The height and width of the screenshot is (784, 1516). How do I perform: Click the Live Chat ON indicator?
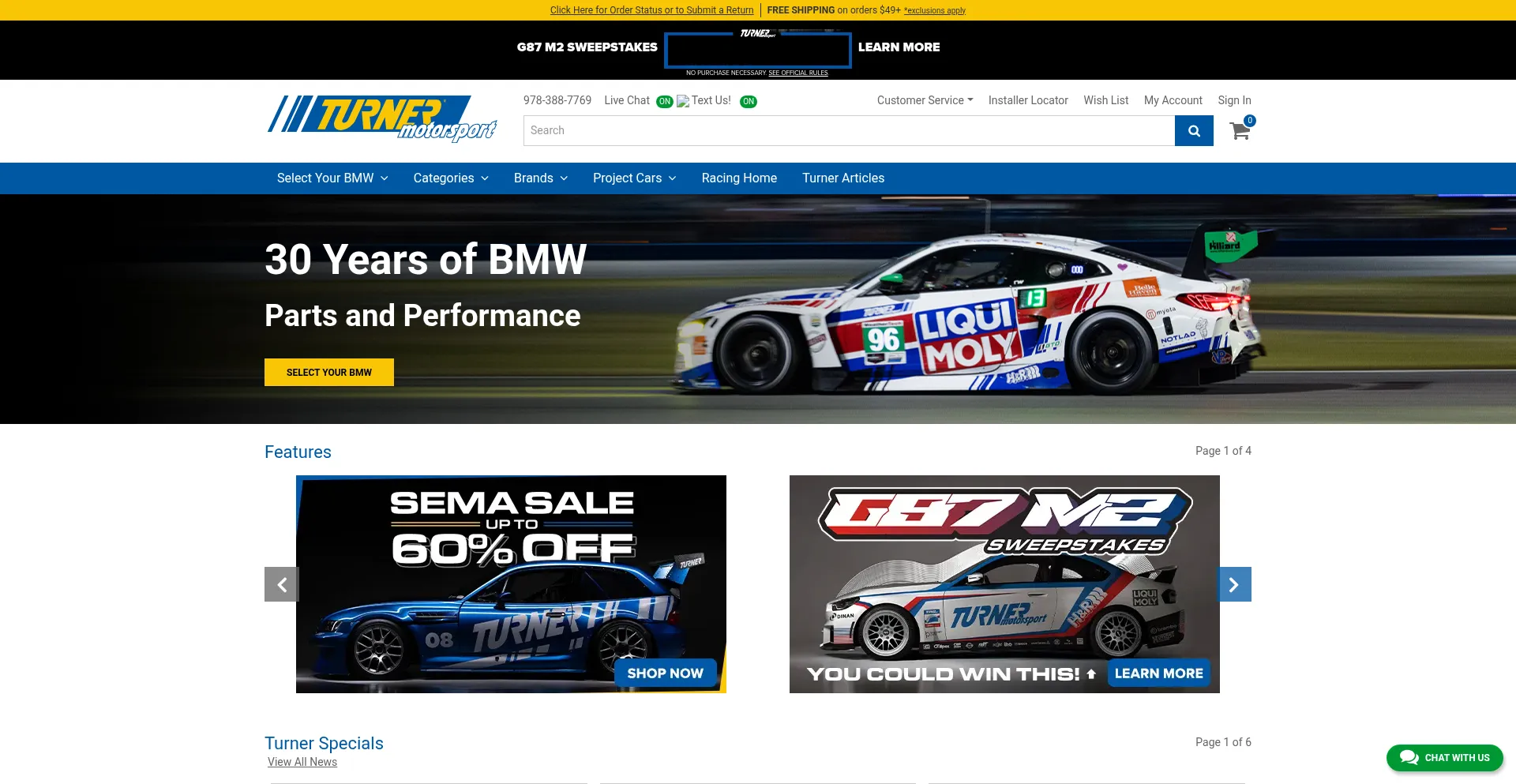[665, 102]
